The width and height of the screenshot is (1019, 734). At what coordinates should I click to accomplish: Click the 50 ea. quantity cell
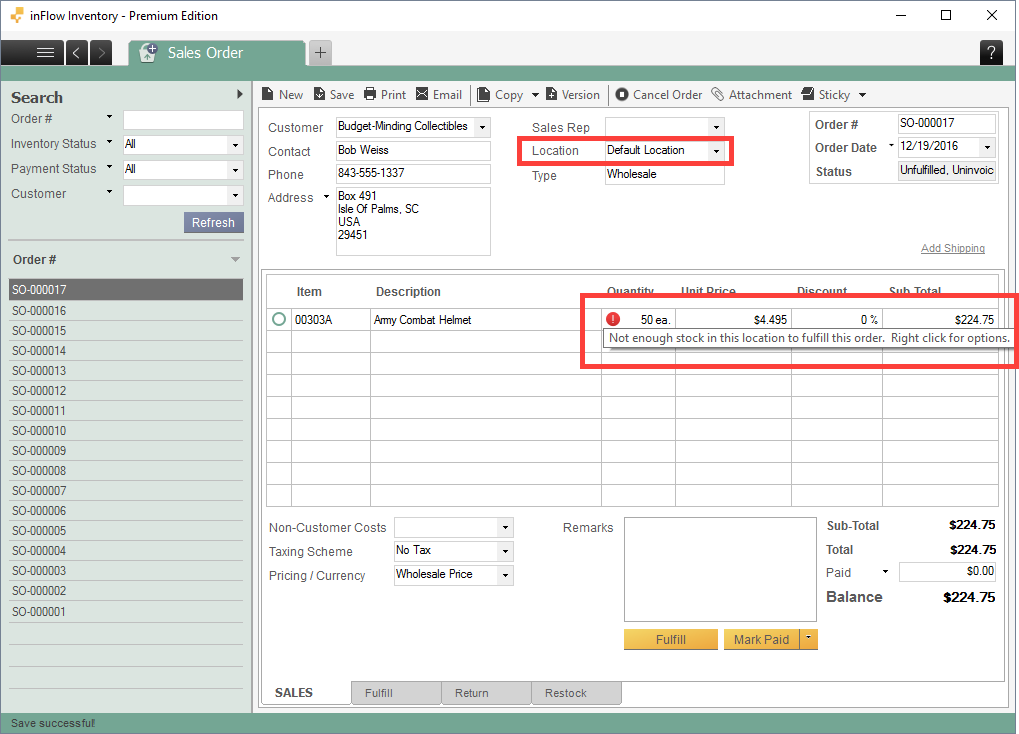639,320
